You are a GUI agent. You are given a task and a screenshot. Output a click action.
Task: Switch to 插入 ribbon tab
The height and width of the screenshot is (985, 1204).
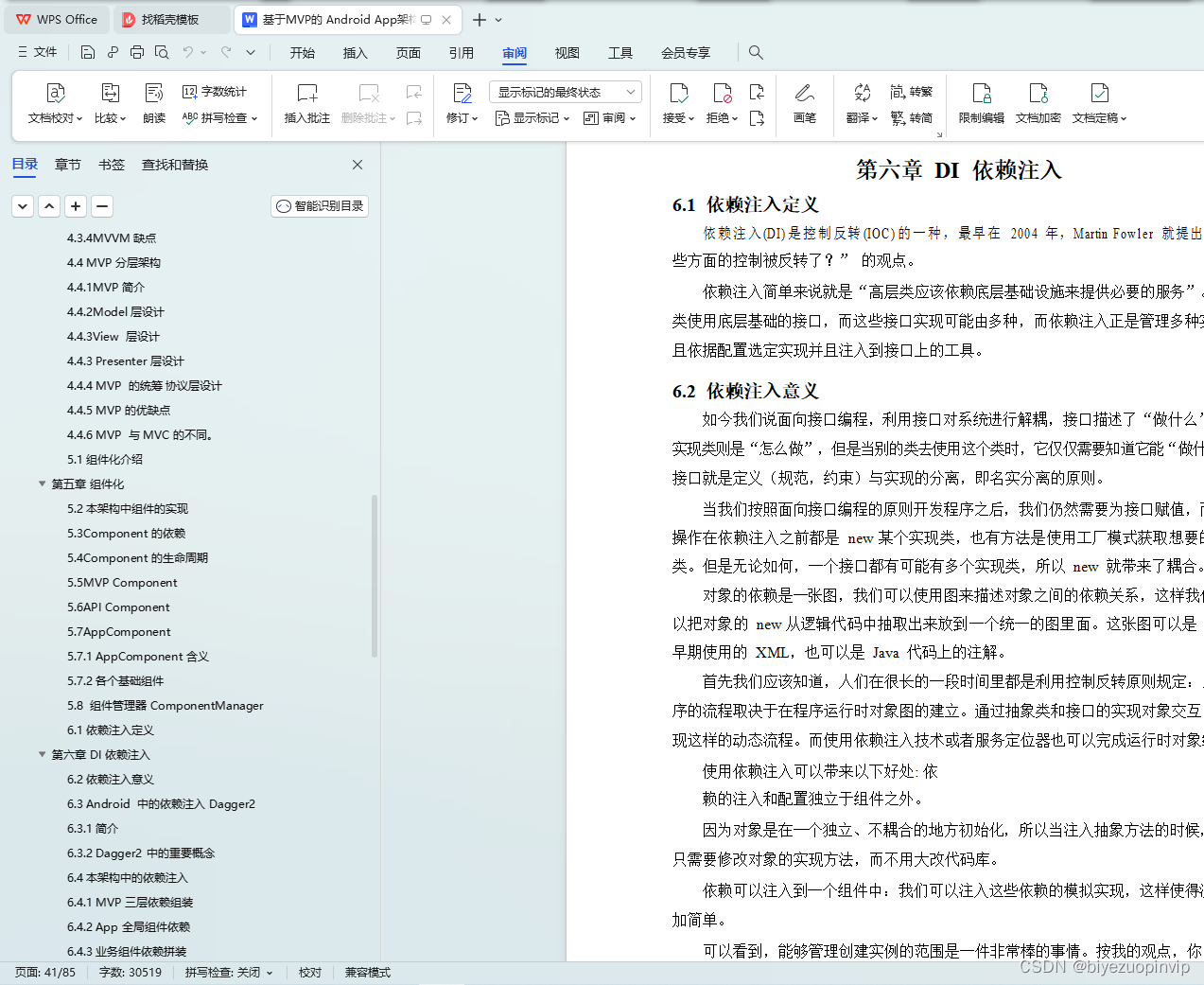[356, 53]
